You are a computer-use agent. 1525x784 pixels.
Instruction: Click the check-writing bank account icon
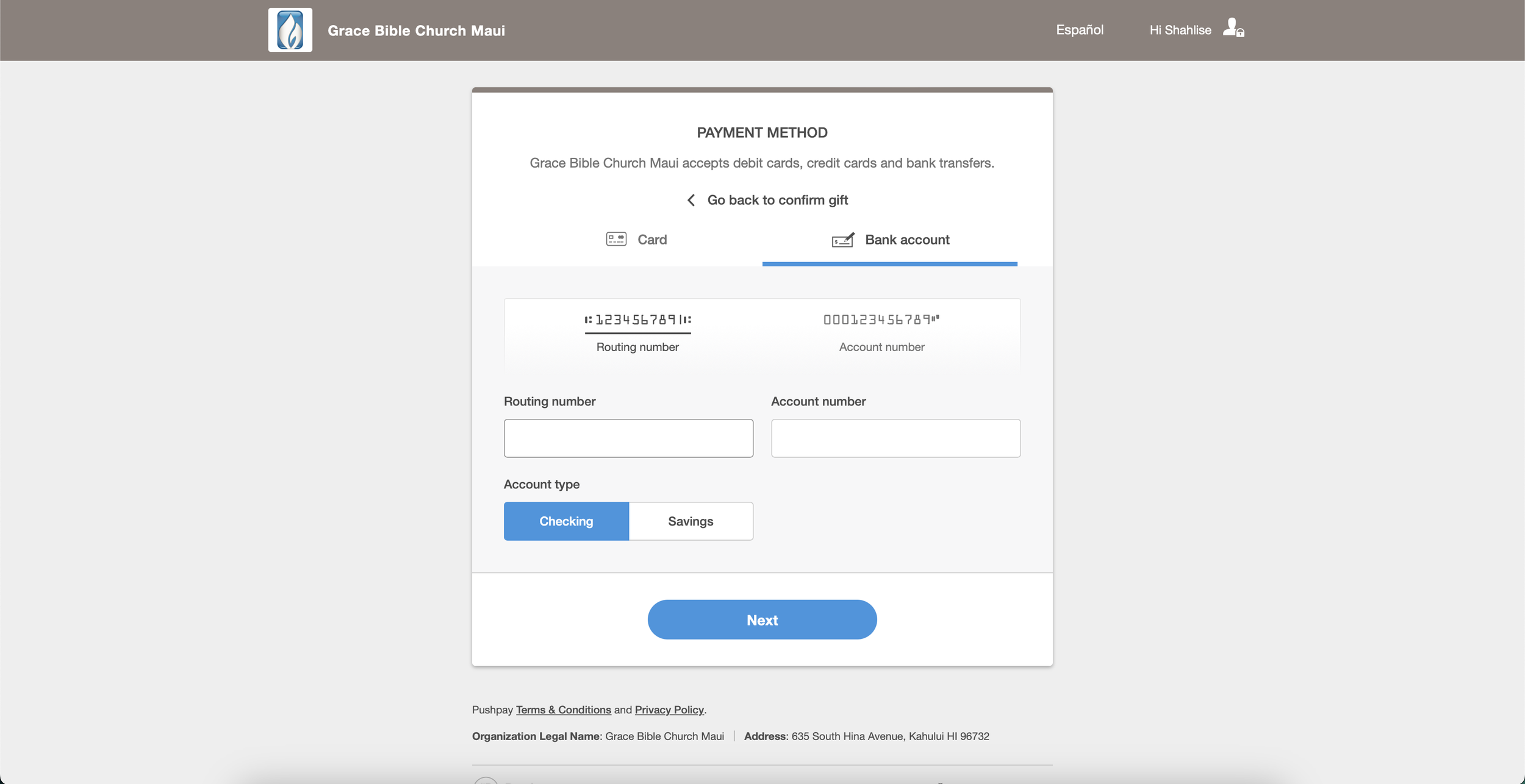[843, 240]
